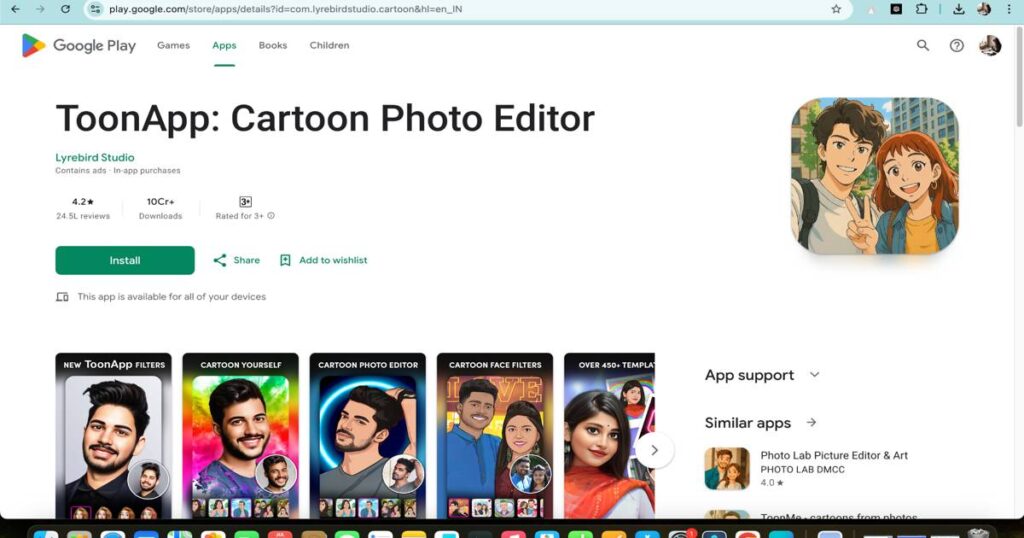1024x538 pixels.
Task: Open the Cartoon Yourself screenshot
Action: (x=240, y=435)
